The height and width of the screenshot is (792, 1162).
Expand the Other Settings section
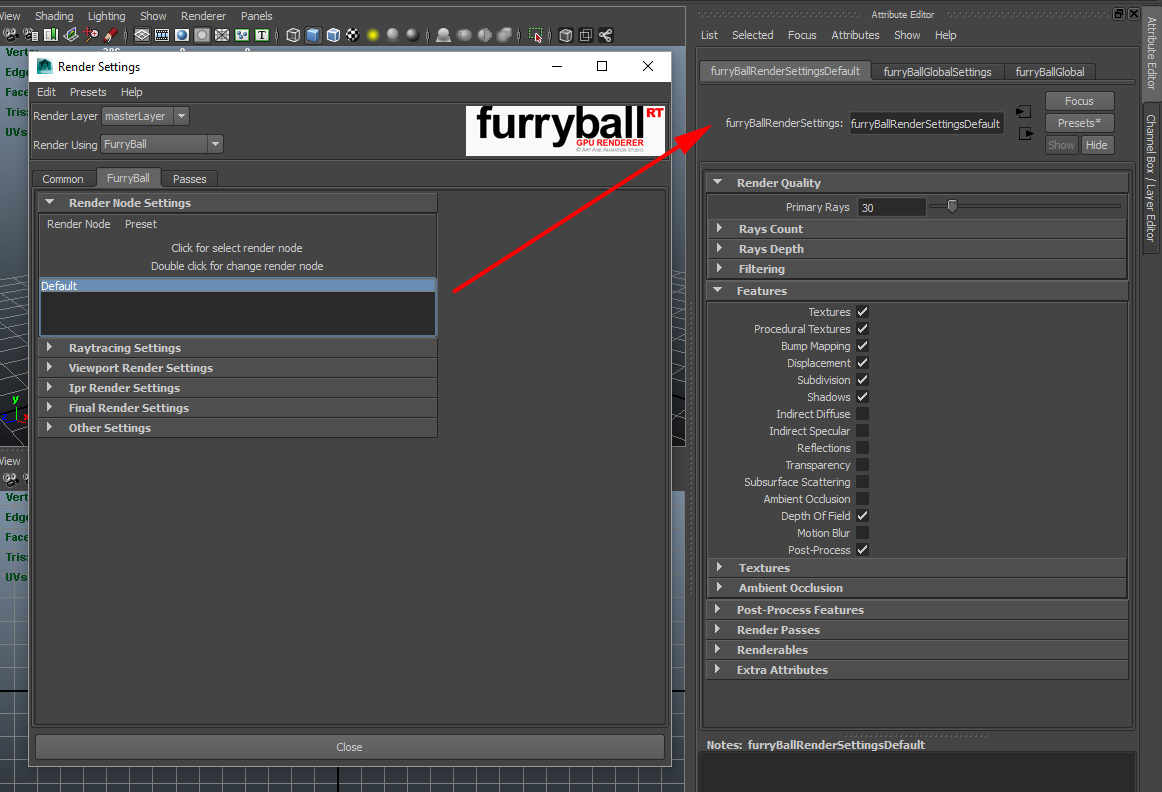(238, 427)
